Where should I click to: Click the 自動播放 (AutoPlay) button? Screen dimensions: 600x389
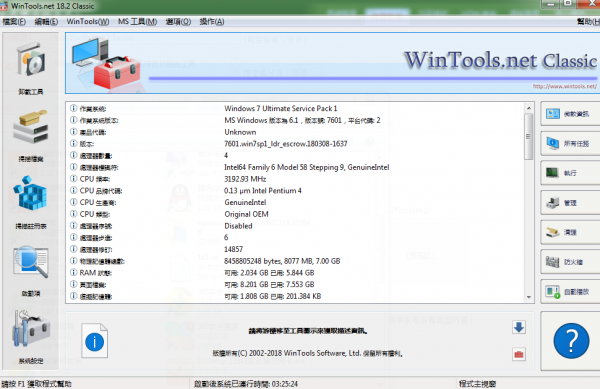[x=570, y=291]
